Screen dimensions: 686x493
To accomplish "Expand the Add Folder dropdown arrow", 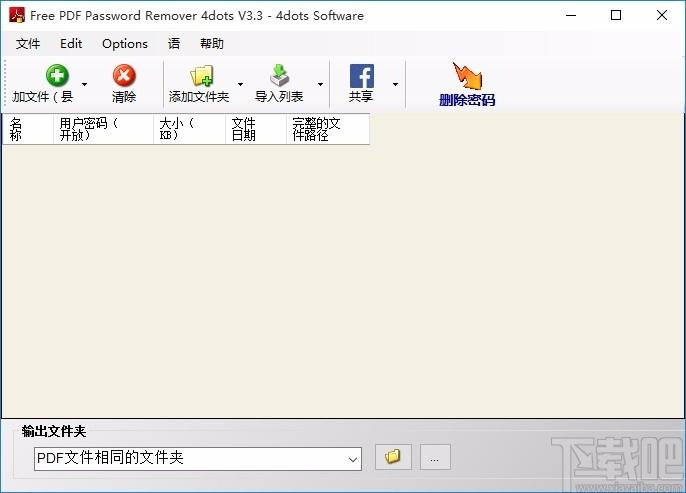I will (240, 84).
